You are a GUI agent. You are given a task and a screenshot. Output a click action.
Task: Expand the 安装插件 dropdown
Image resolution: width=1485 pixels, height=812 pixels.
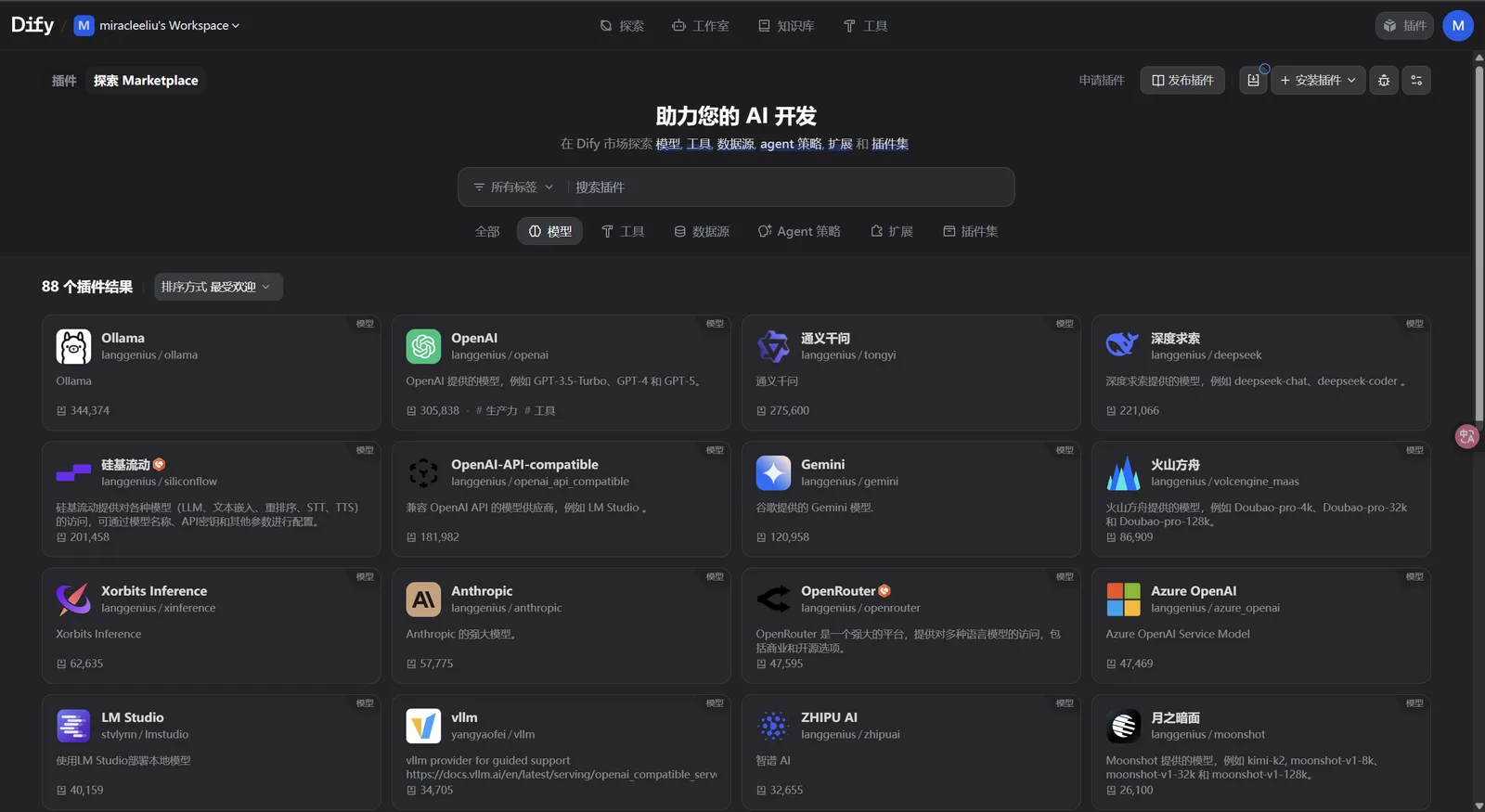[x=1318, y=81]
